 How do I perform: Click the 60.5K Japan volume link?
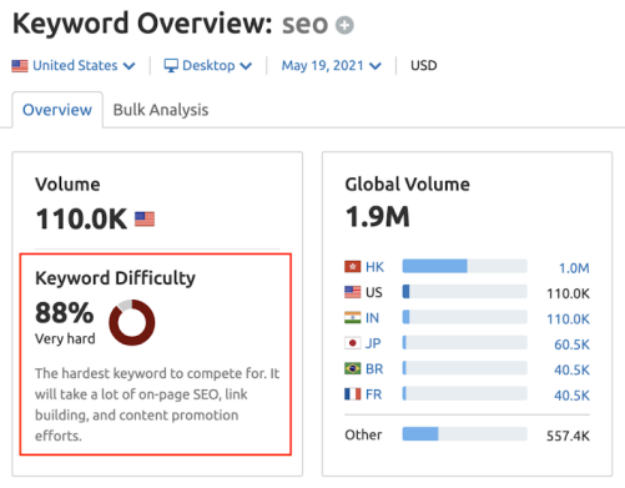point(572,344)
